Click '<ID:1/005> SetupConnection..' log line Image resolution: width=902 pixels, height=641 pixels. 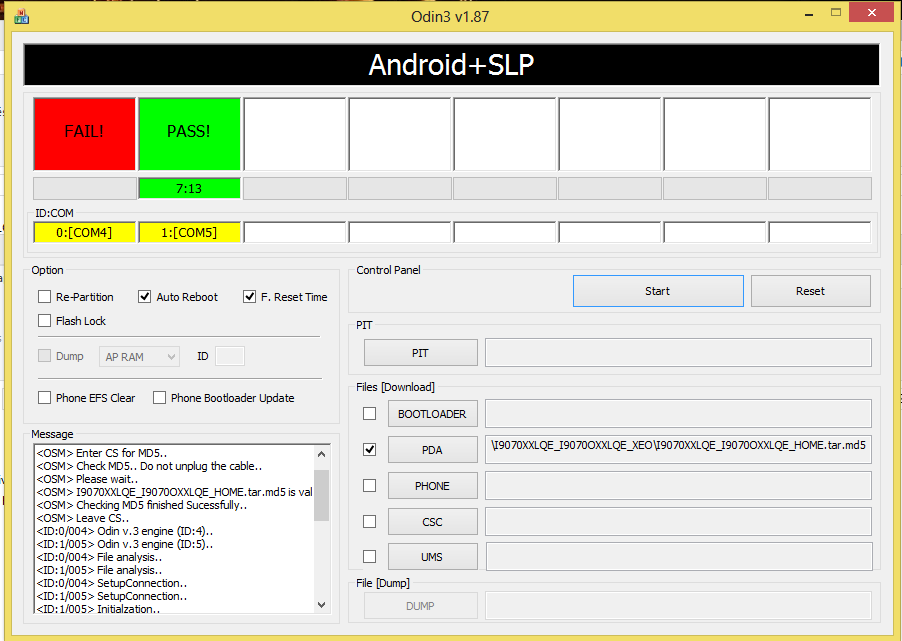tap(112, 596)
